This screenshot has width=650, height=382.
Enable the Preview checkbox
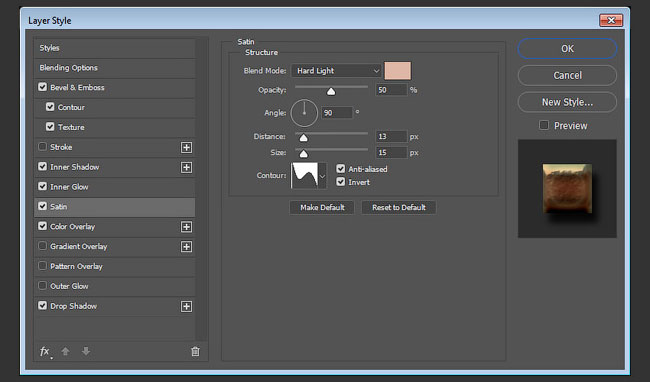pyautogui.click(x=544, y=125)
